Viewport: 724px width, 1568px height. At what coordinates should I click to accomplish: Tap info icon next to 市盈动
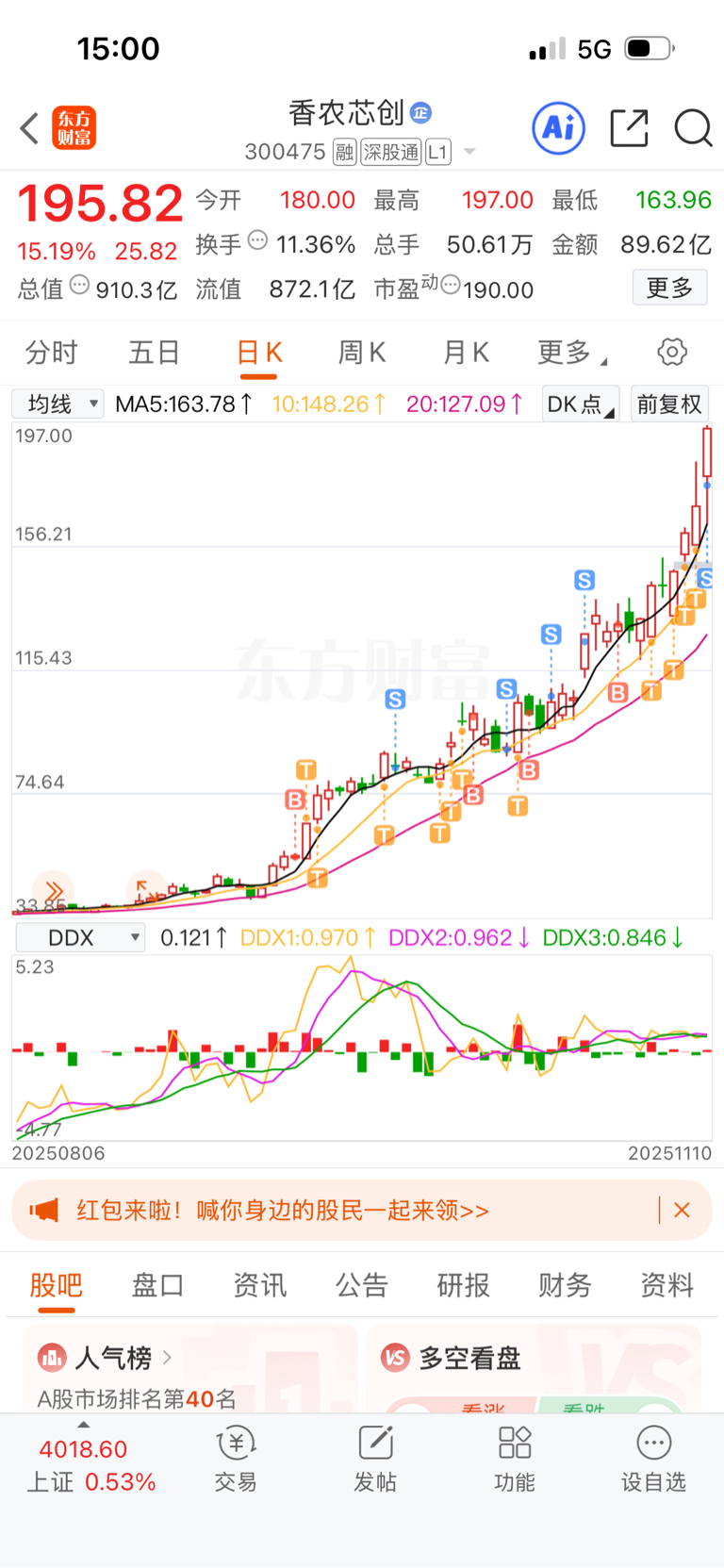coord(452,286)
